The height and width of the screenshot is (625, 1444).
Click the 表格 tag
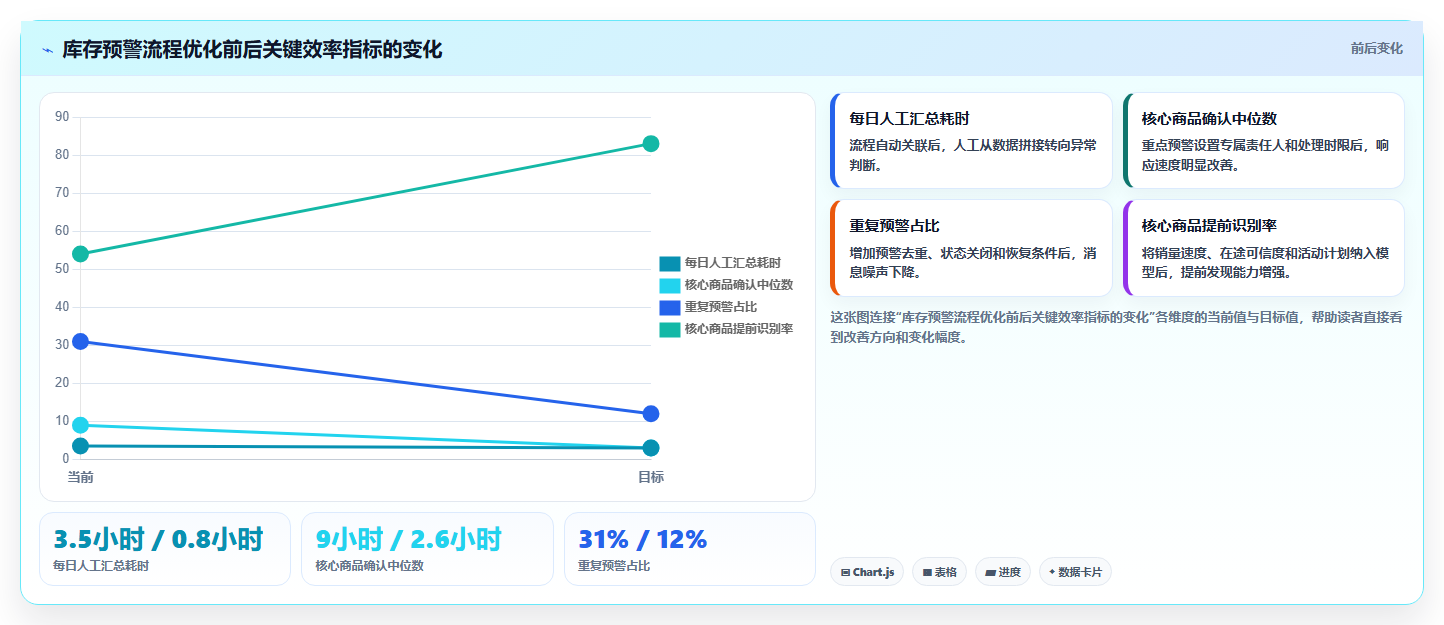click(939, 572)
